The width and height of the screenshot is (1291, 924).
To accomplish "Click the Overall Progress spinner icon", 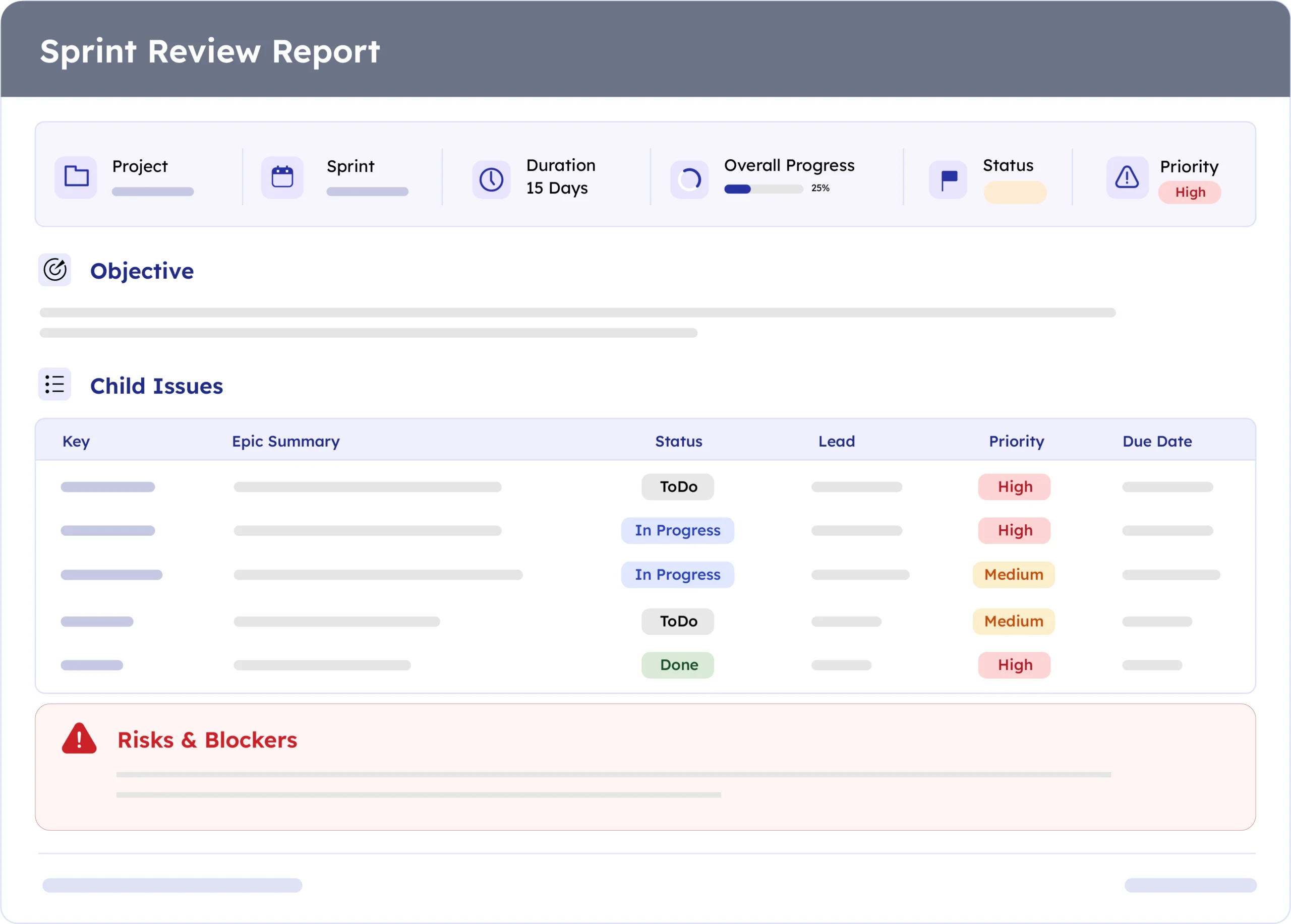I will point(689,179).
